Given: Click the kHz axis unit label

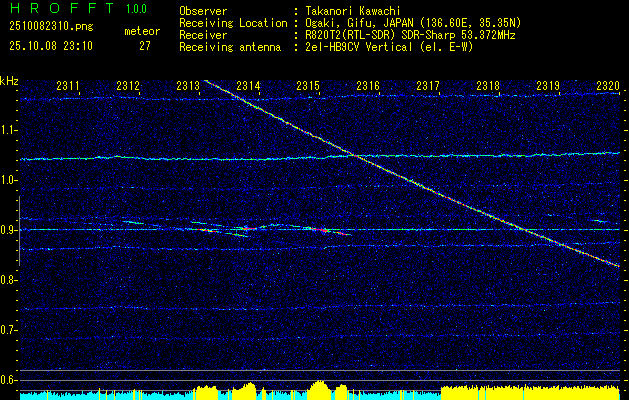Looking at the screenshot, I should click(x=9, y=80).
